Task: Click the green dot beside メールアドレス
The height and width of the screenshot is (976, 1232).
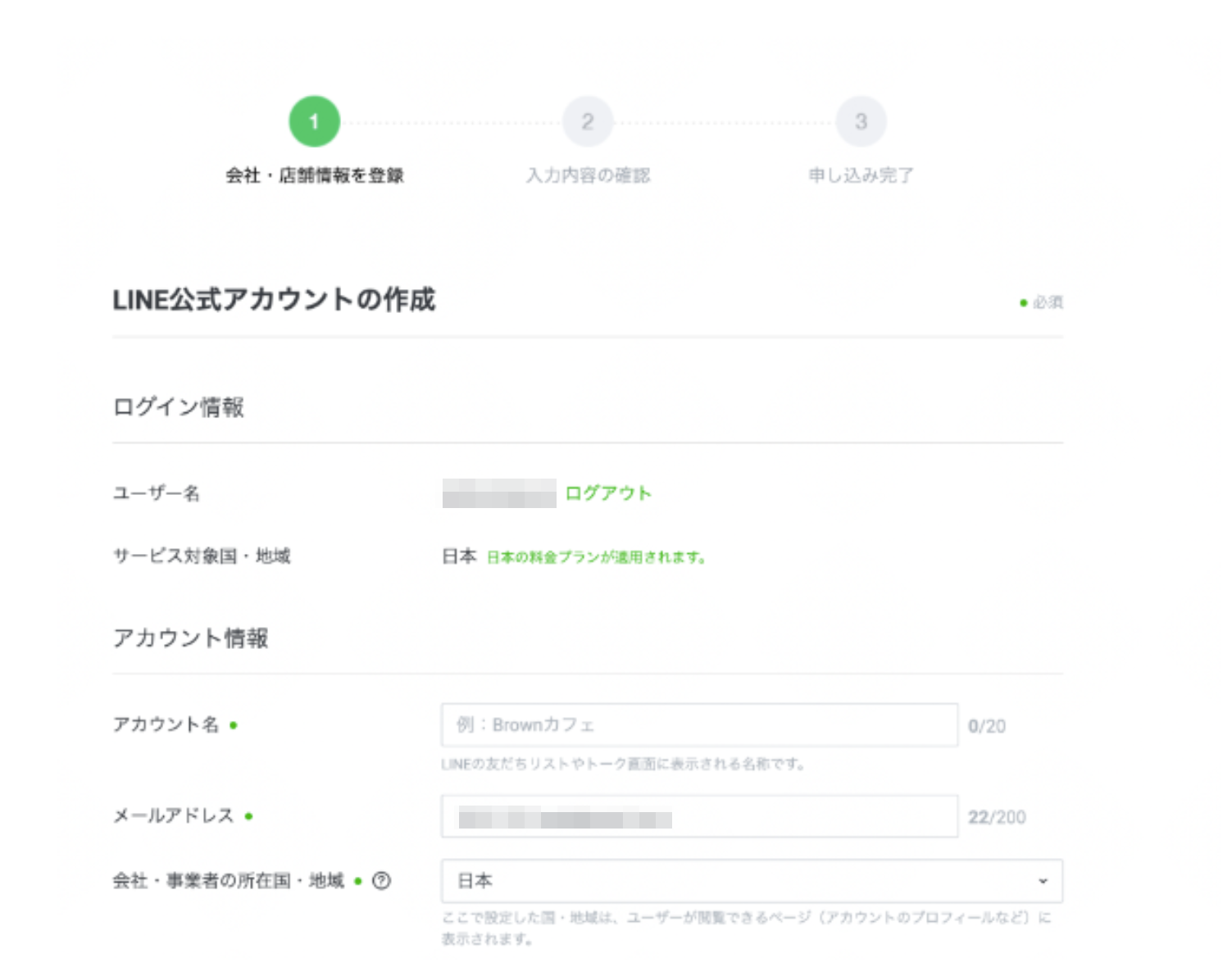Action: click(x=251, y=816)
